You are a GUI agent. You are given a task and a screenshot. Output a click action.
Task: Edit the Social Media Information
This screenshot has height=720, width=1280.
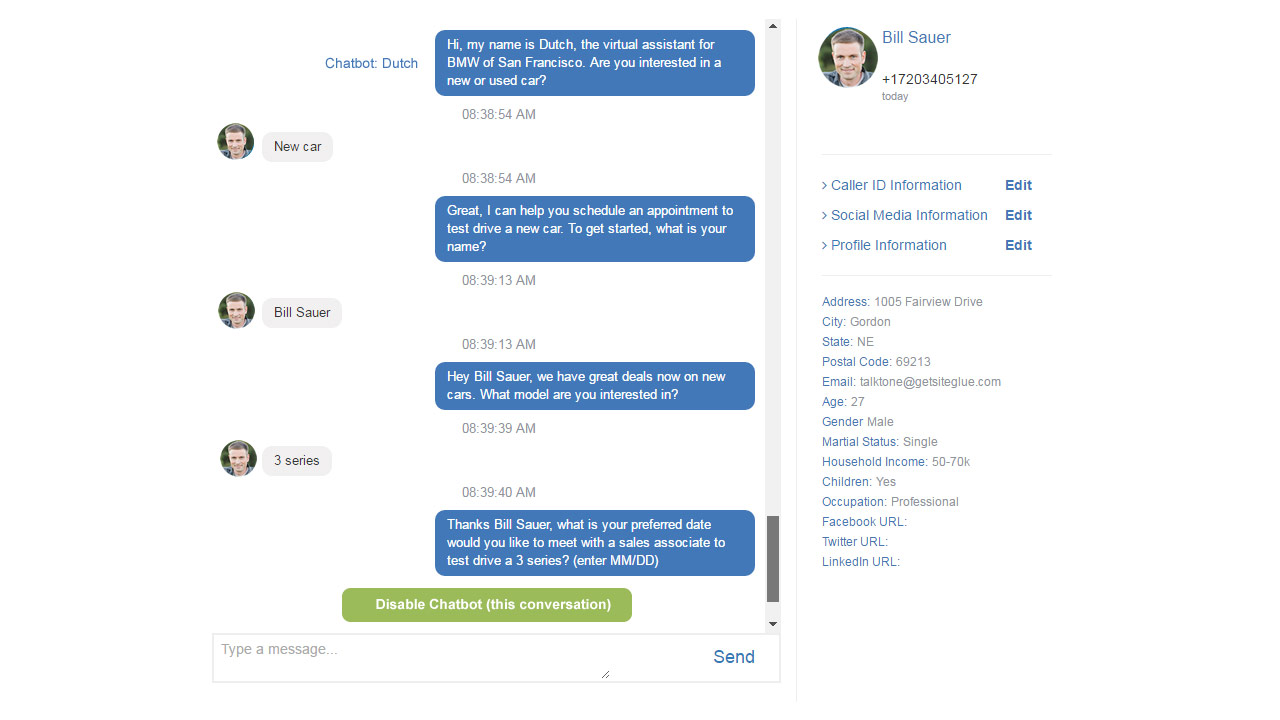[1018, 215]
